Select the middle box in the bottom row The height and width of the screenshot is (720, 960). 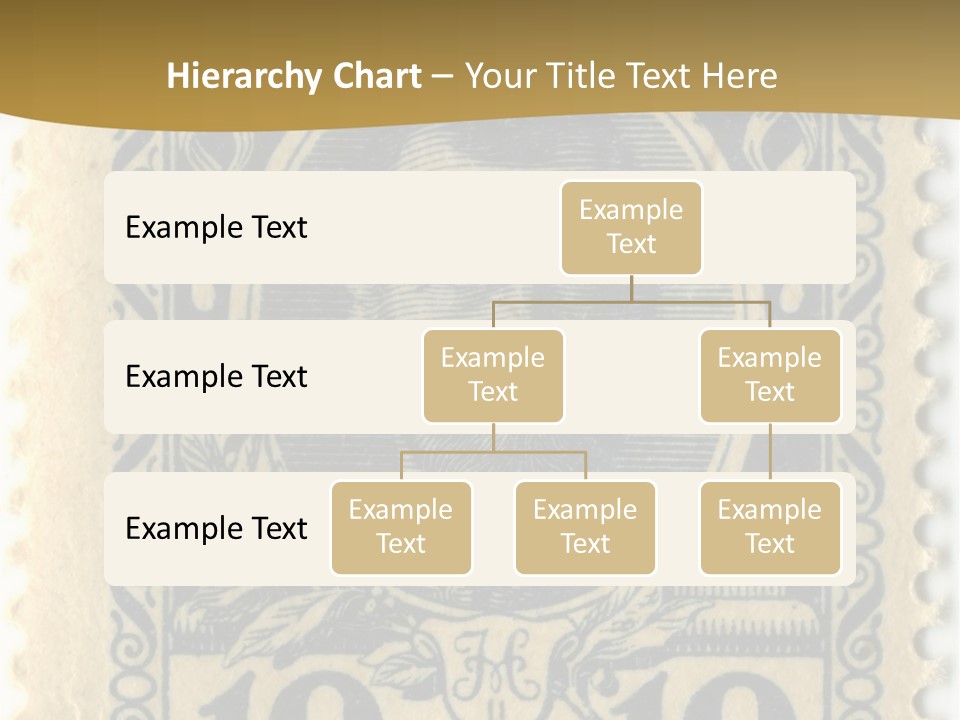(x=585, y=527)
